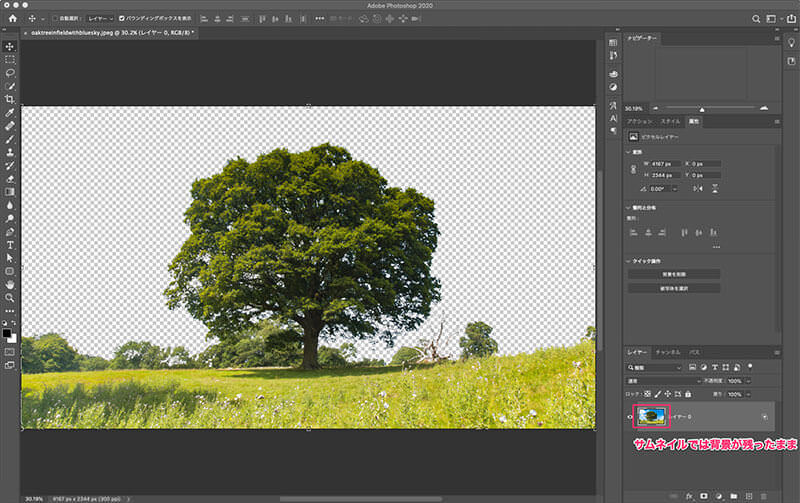Select the Path Selection arrow tool

[10, 258]
